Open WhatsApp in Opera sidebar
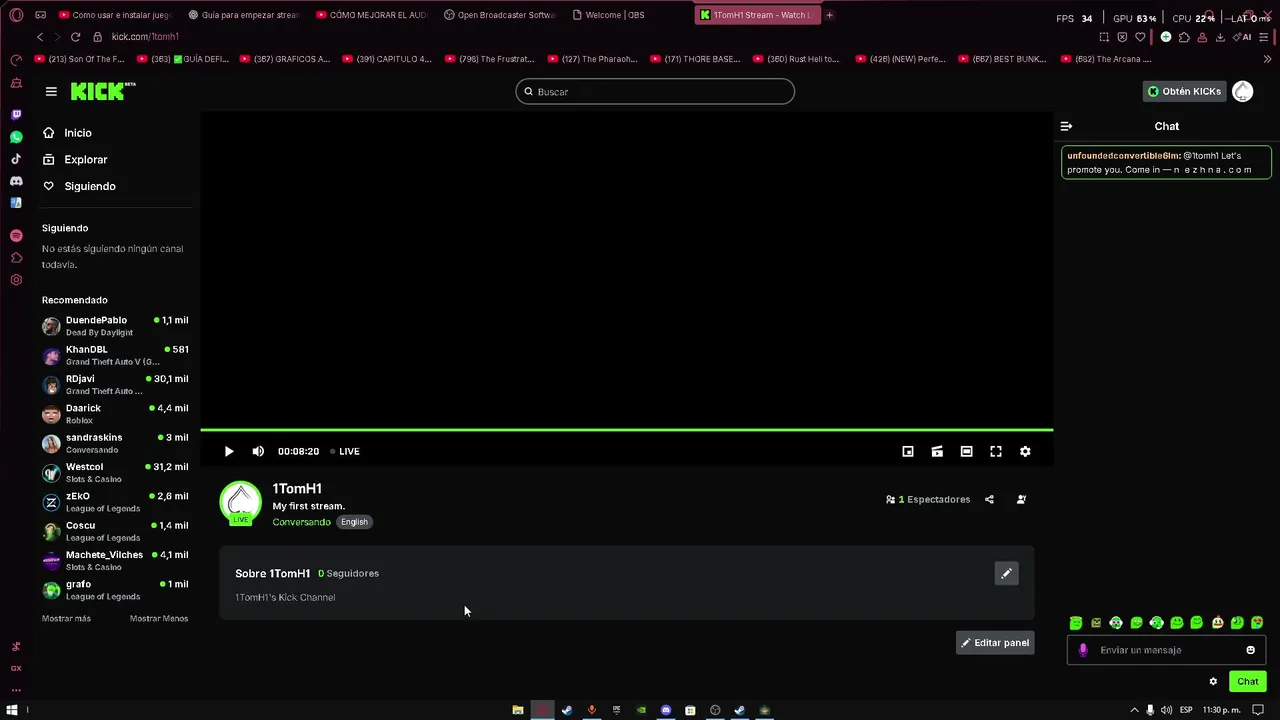 [16, 137]
